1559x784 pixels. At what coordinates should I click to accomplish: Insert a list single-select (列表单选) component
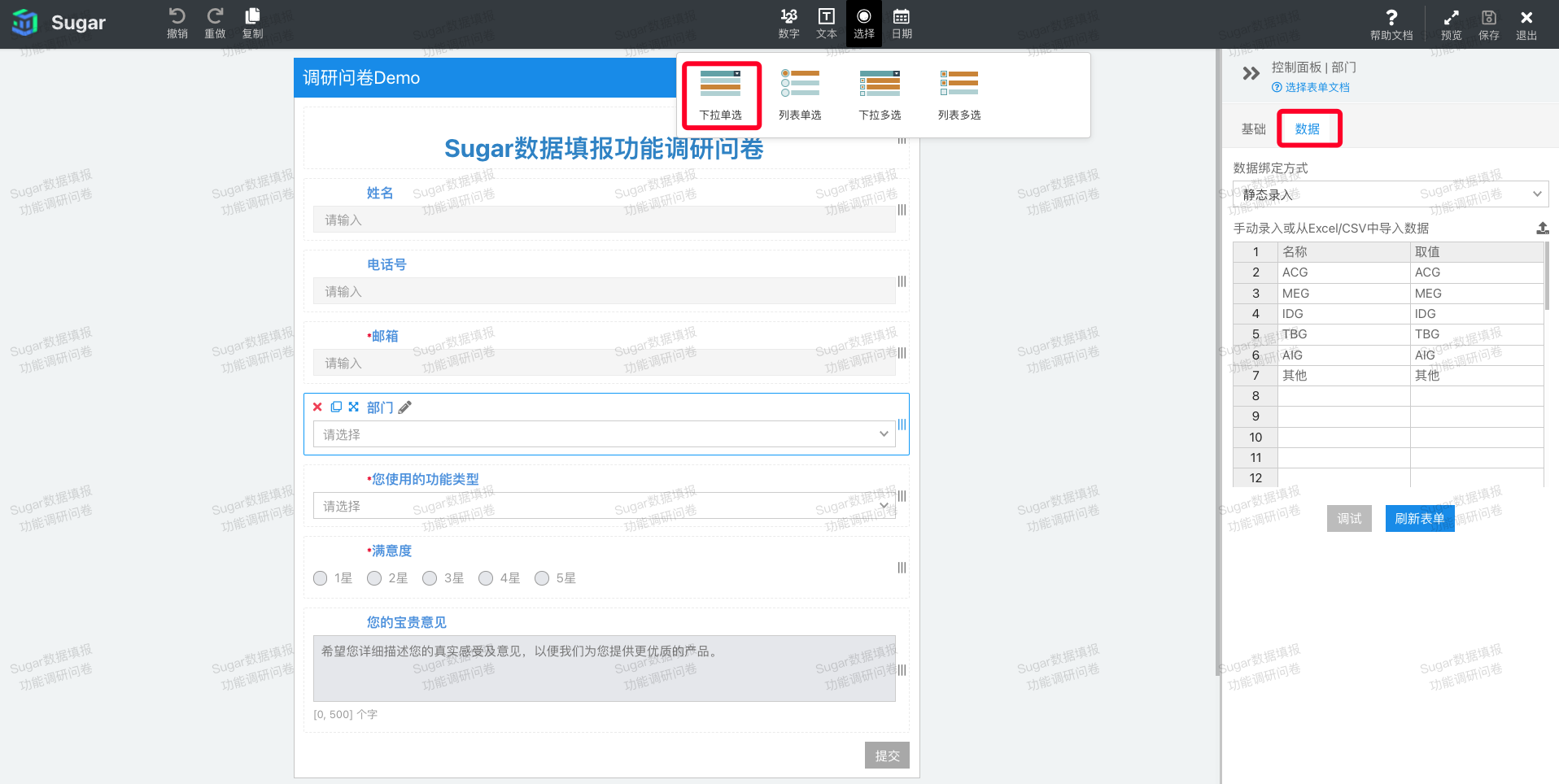coord(800,95)
